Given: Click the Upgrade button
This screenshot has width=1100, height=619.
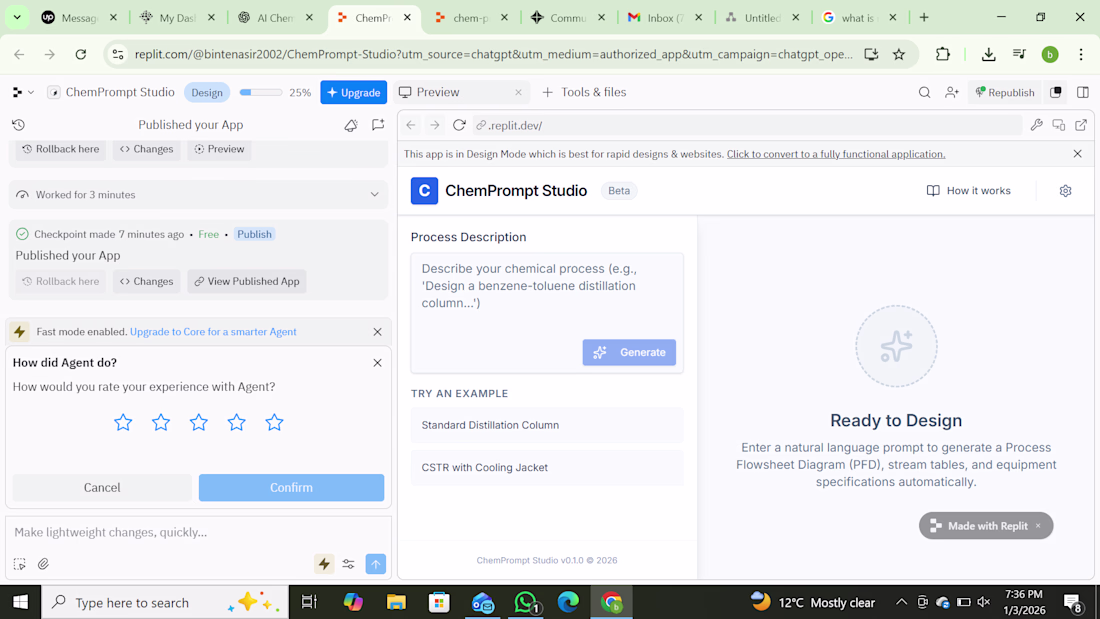Looking at the screenshot, I should [x=354, y=93].
